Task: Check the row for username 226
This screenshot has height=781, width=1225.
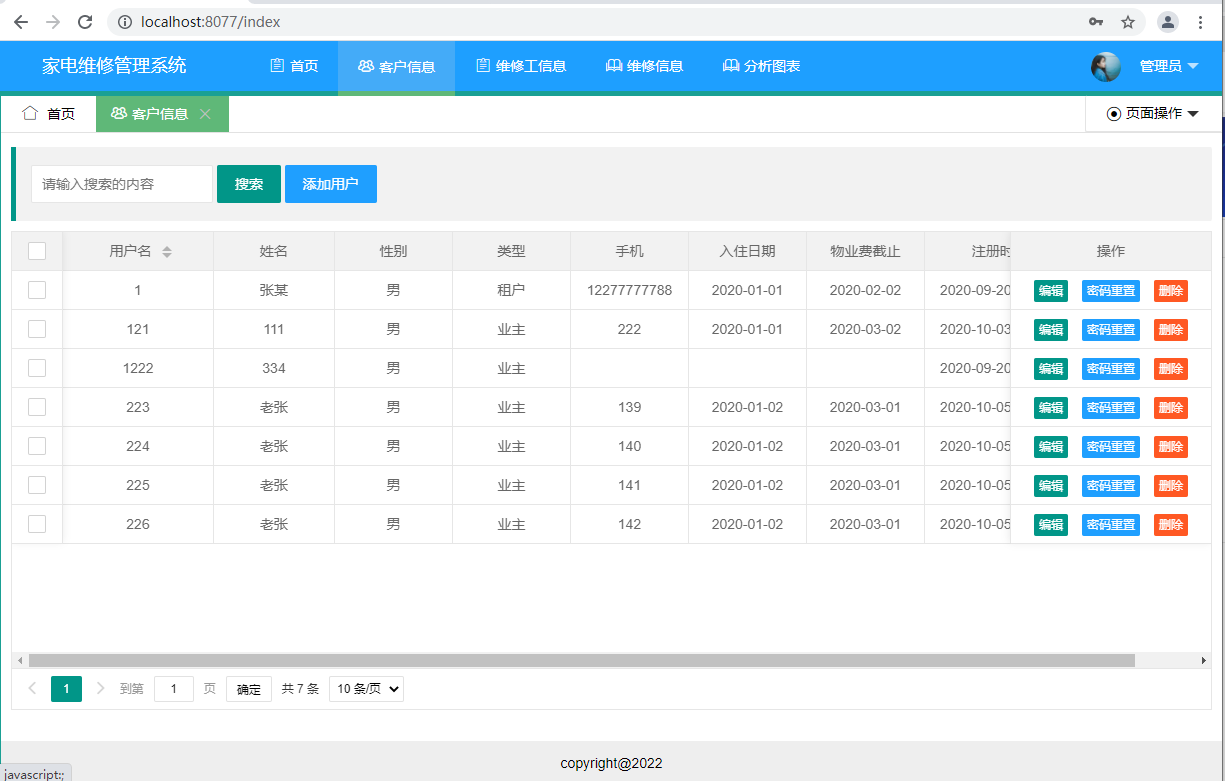Action: [x=37, y=524]
